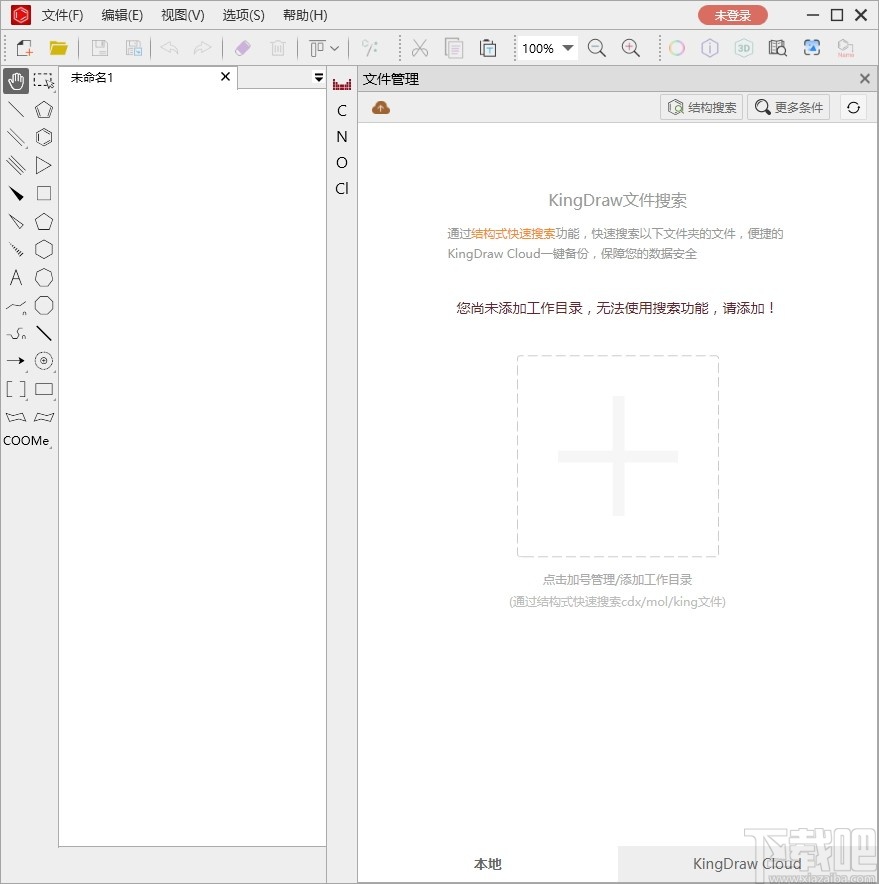Open the 选项(S) menu
This screenshot has height=884, width=879.
(242, 15)
